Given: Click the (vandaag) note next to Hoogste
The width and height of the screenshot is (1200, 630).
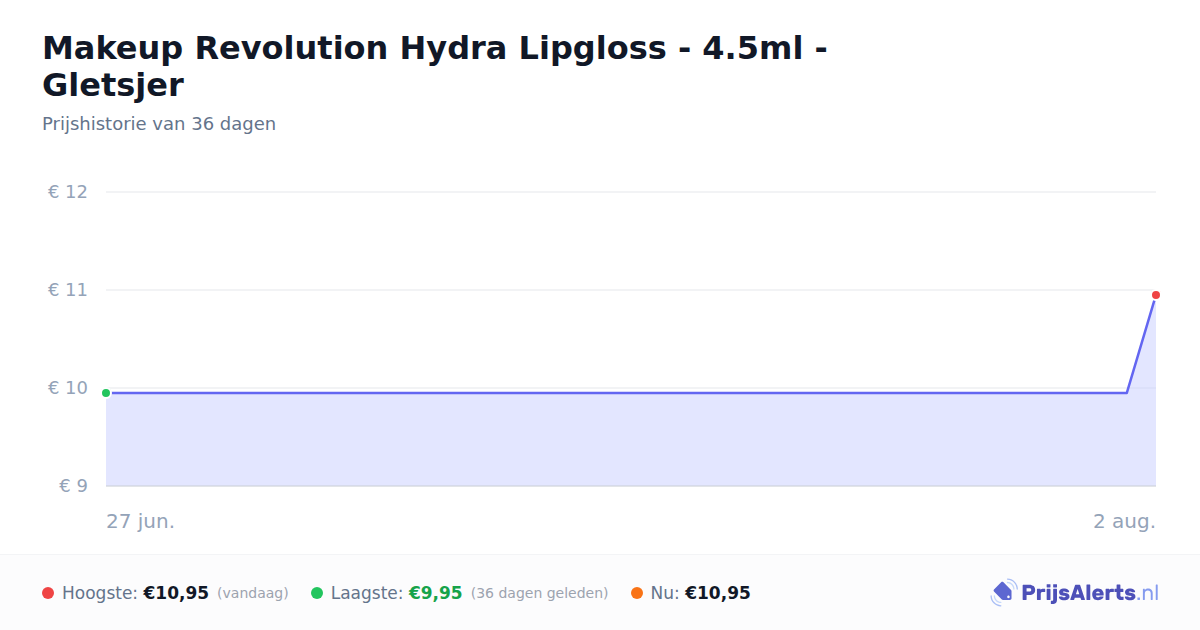Looking at the screenshot, I should pos(252,593).
